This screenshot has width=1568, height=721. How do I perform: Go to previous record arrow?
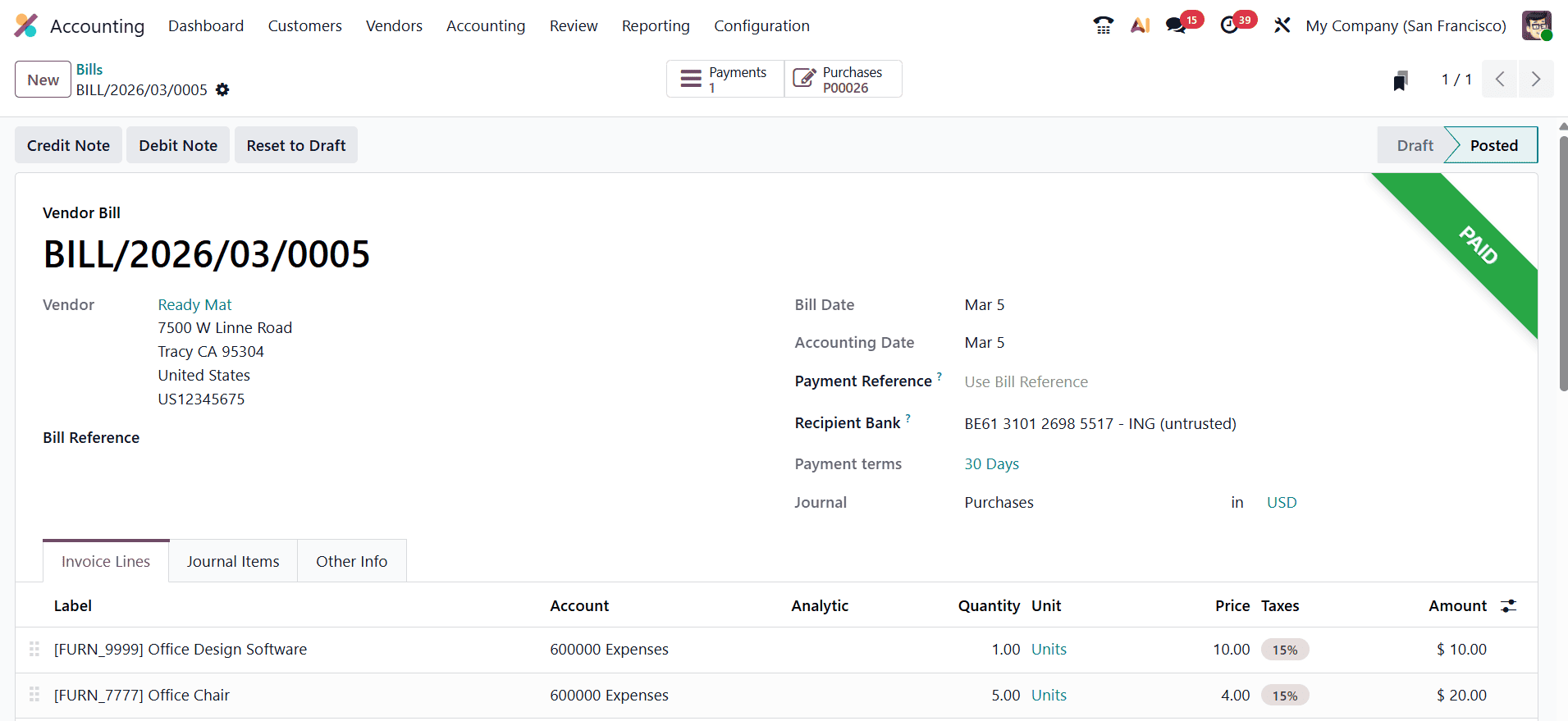coord(1500,80)
